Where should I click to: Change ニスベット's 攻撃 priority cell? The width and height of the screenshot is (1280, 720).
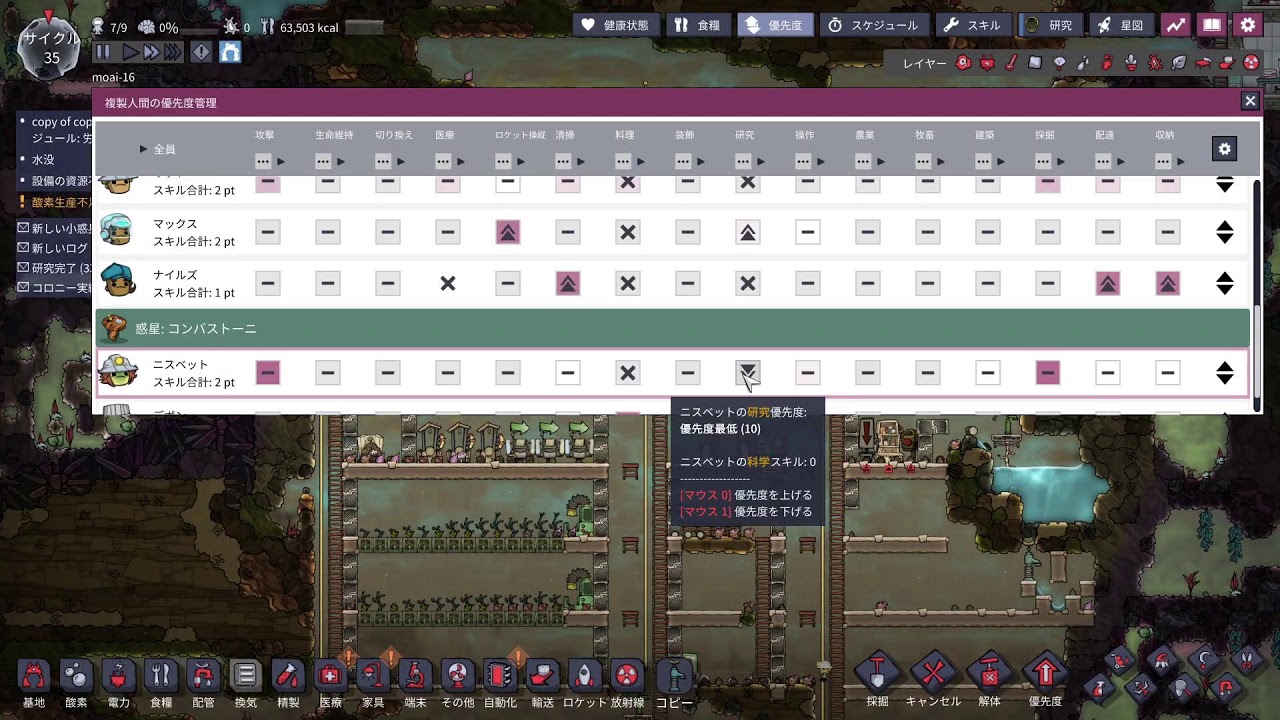coord(268,373)
